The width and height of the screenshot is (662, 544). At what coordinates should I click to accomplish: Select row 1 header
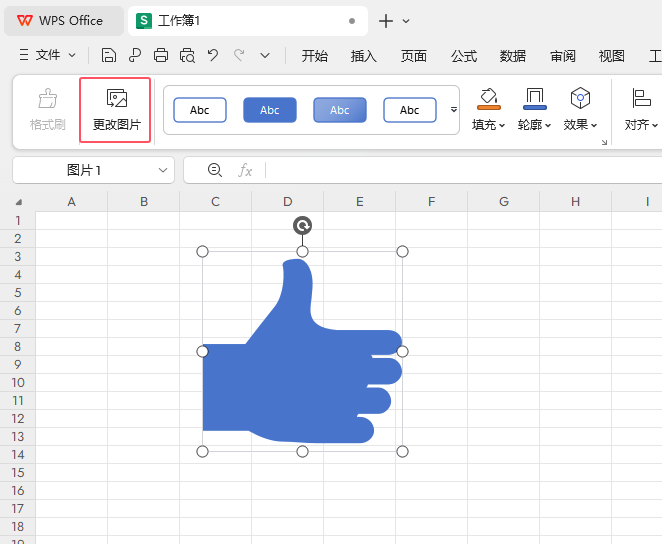(x=18, y=220)
